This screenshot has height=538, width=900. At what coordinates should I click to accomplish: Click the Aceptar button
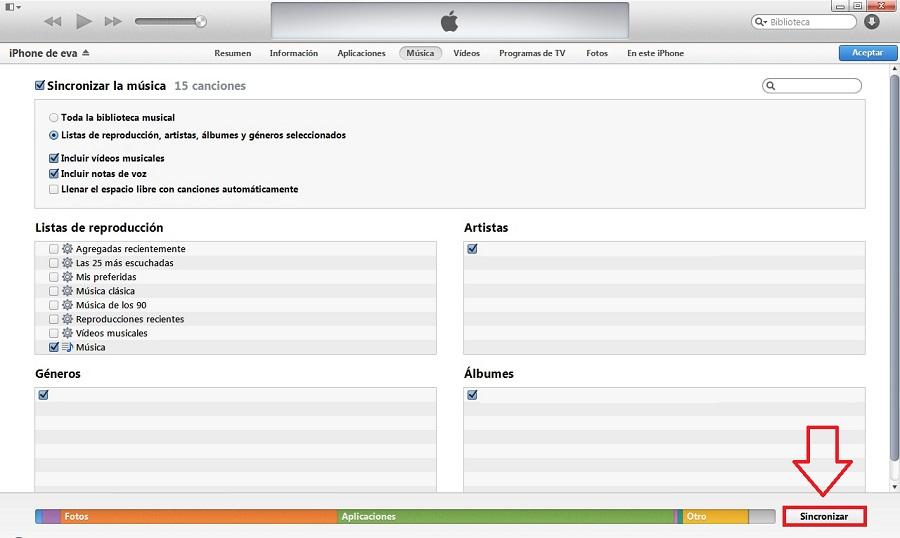(x=866, y=53)
